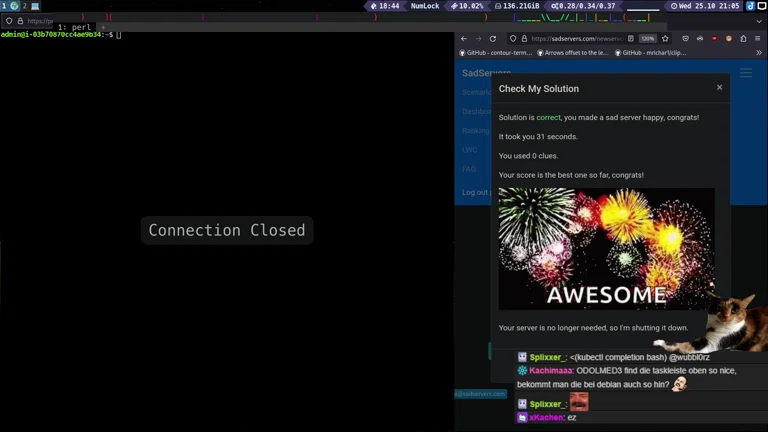Click the blue music note tray icon
This screenshot has height=432, width=768.
pyautogui.click(x=750, y=6)
